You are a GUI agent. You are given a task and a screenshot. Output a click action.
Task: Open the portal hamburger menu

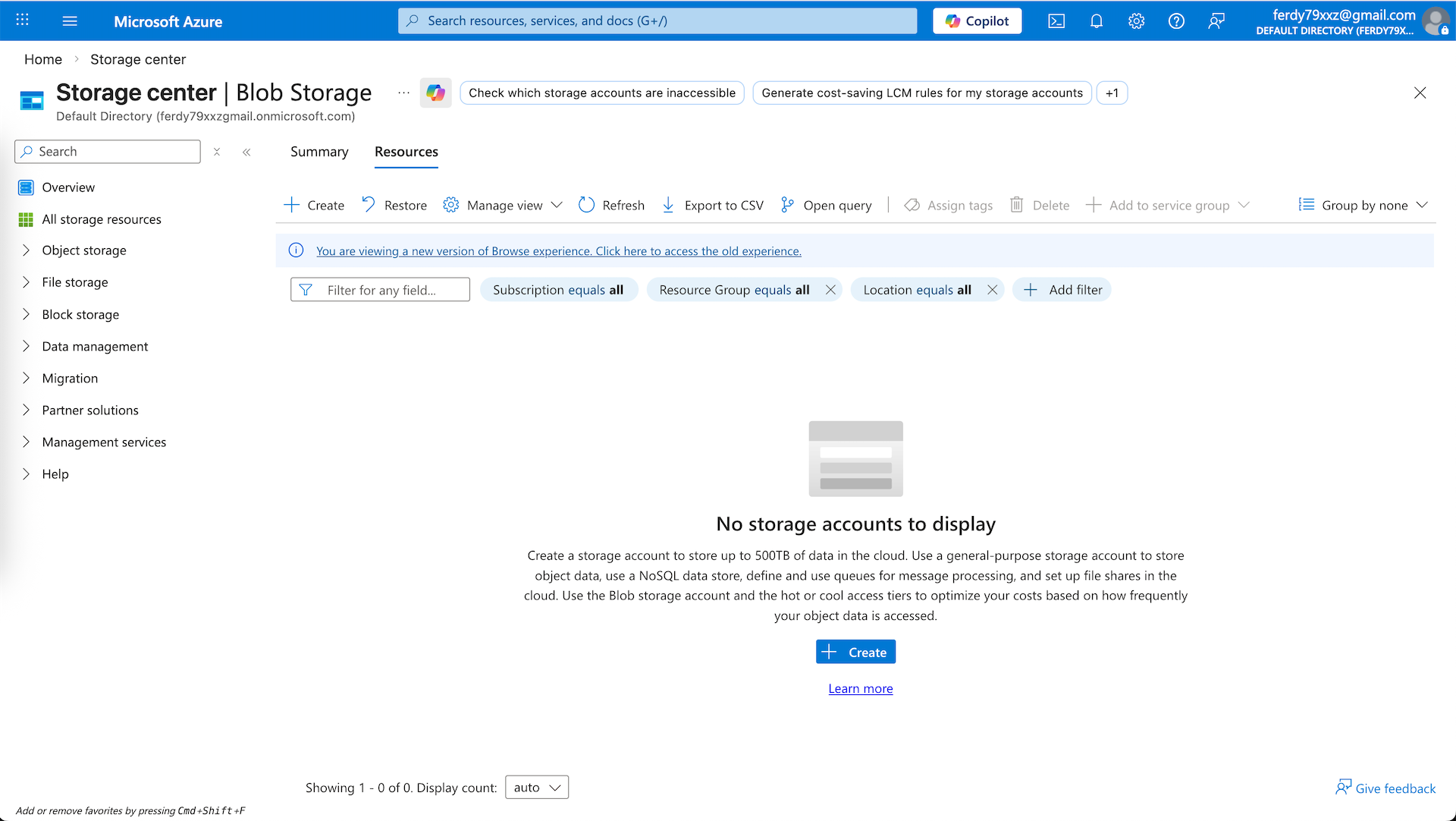pyautogui.click(x=70, y=21)
